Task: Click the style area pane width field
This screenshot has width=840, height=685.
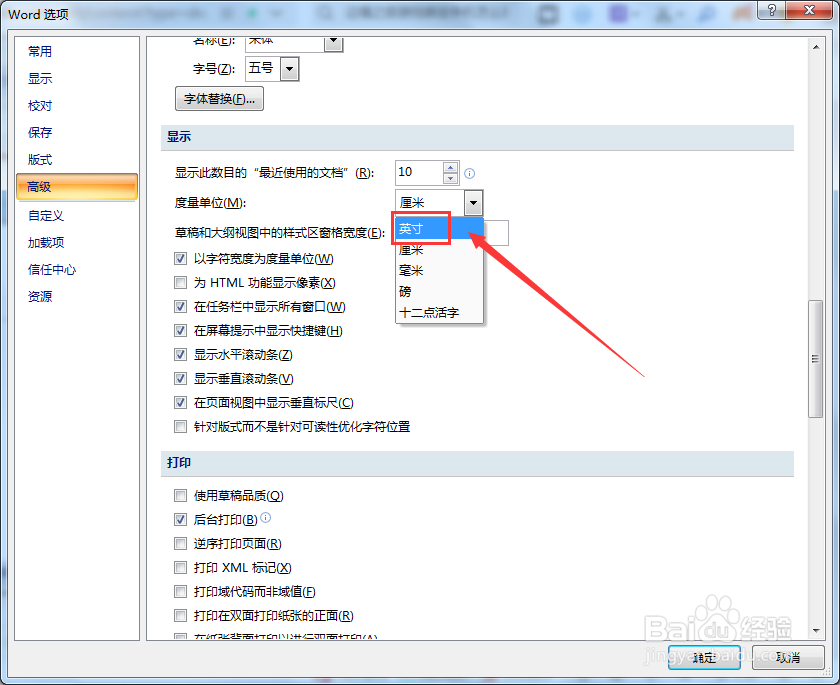Action: coord(496,232)
